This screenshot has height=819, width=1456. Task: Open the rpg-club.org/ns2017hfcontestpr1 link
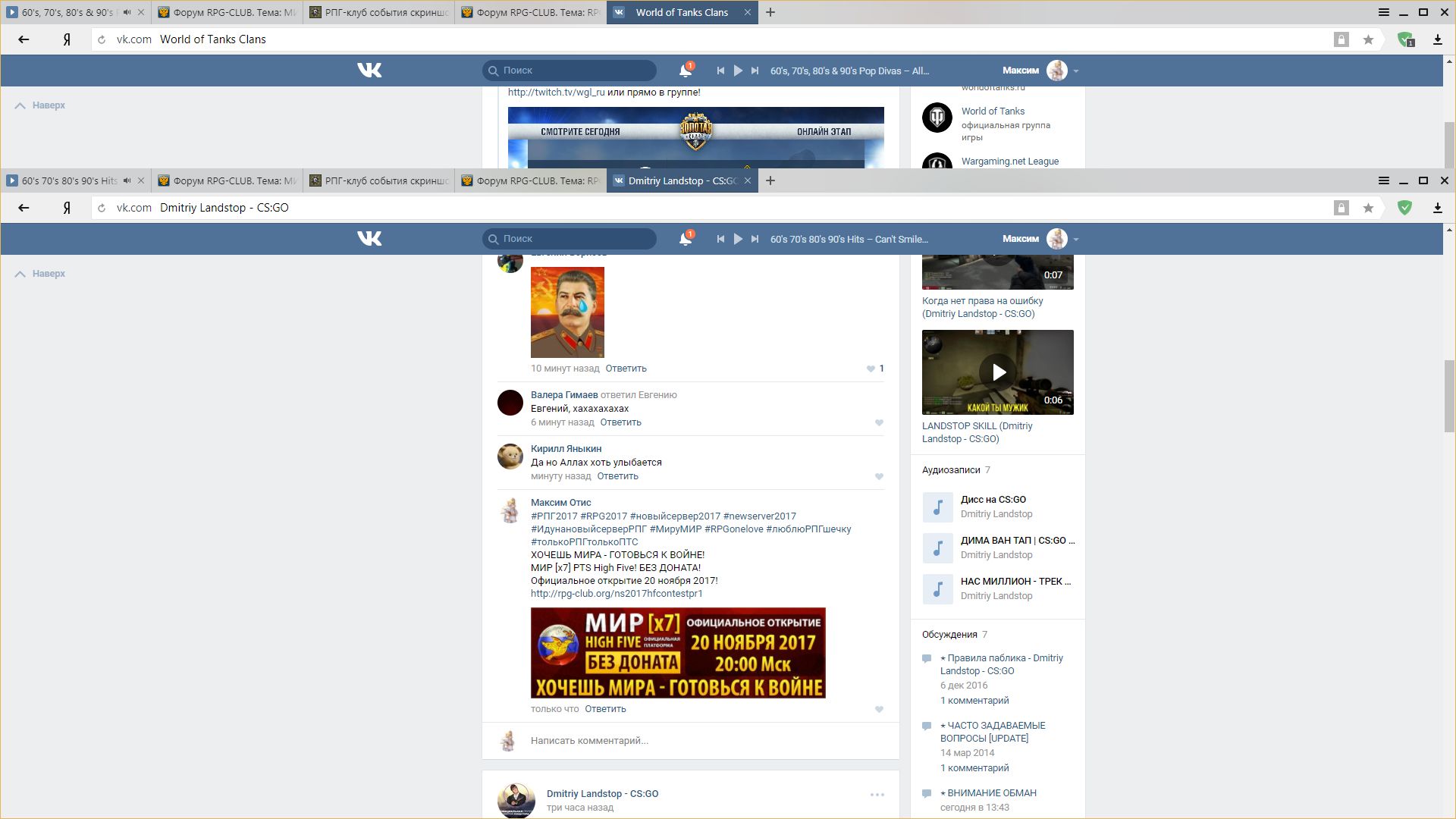tap(617, 594)
